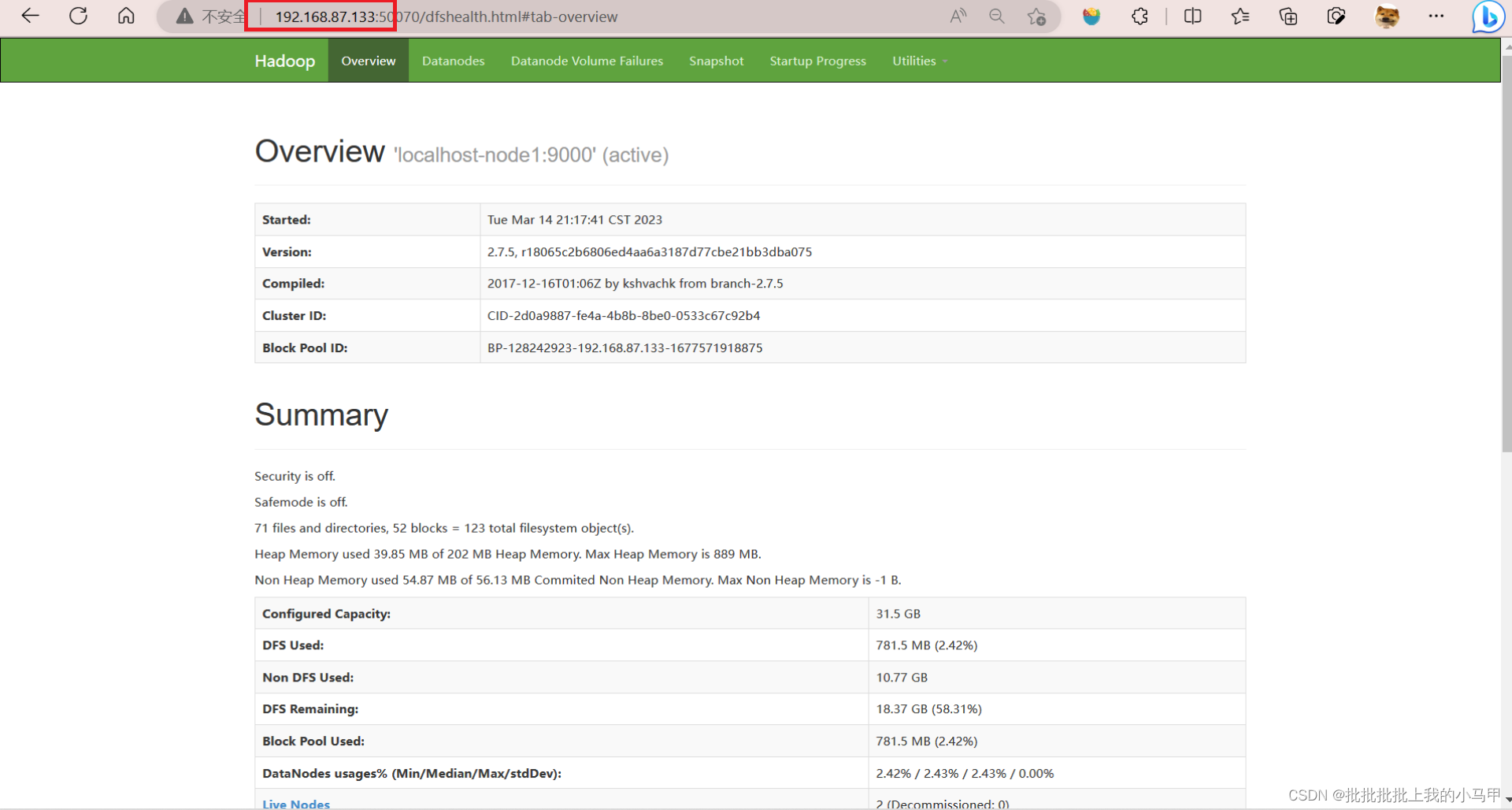Select the DFS Used row value
This screenshot has height=810, width=1512.
click(926, 645)
